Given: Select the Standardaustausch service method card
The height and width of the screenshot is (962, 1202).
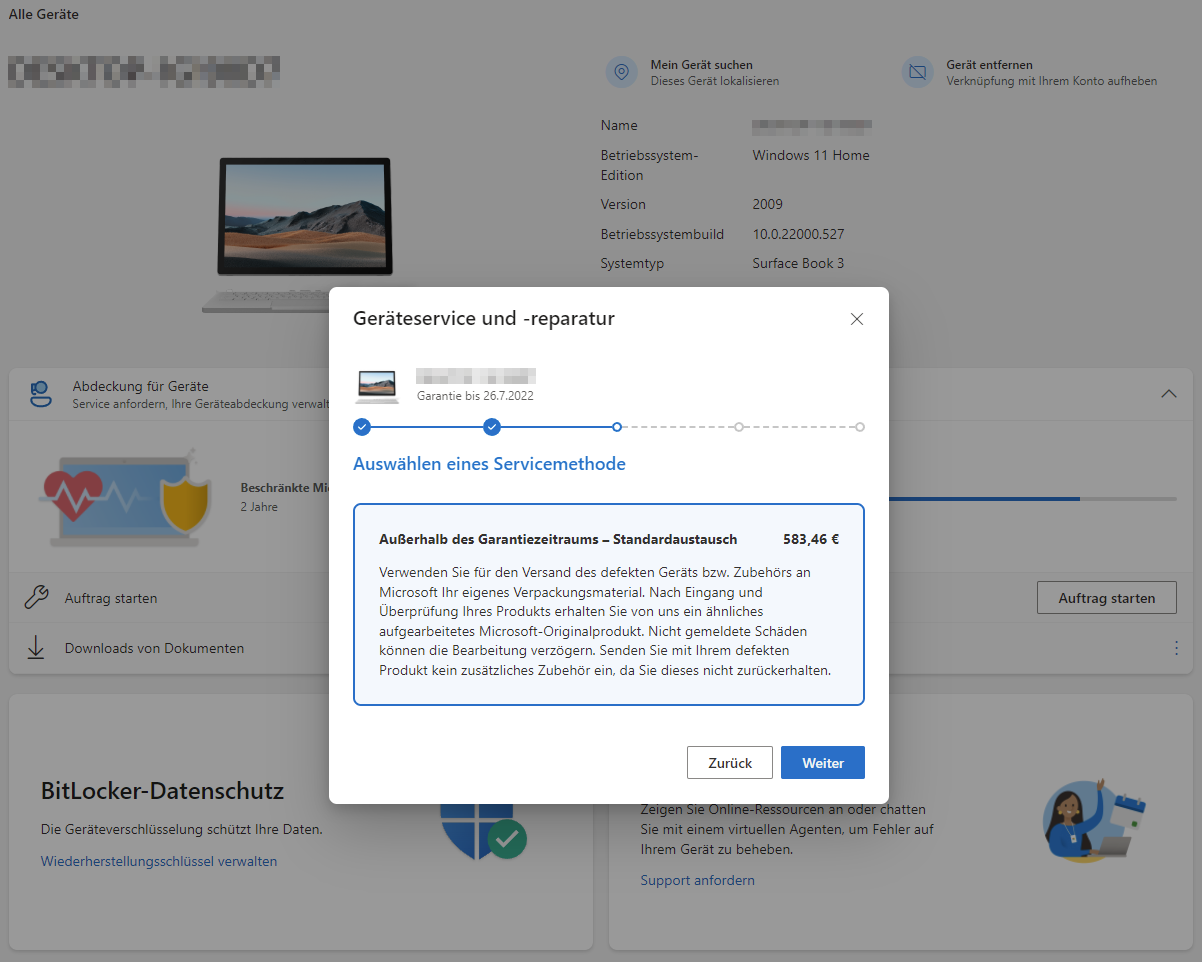Looking at the screenshot, I should pos(609,605).
